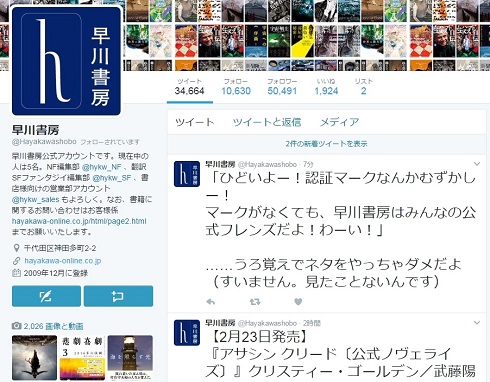This screenshot has width=490, height=382.
Task: Open the 悲劇喜劇 3 media thumbnail
Action: point(82,358)
